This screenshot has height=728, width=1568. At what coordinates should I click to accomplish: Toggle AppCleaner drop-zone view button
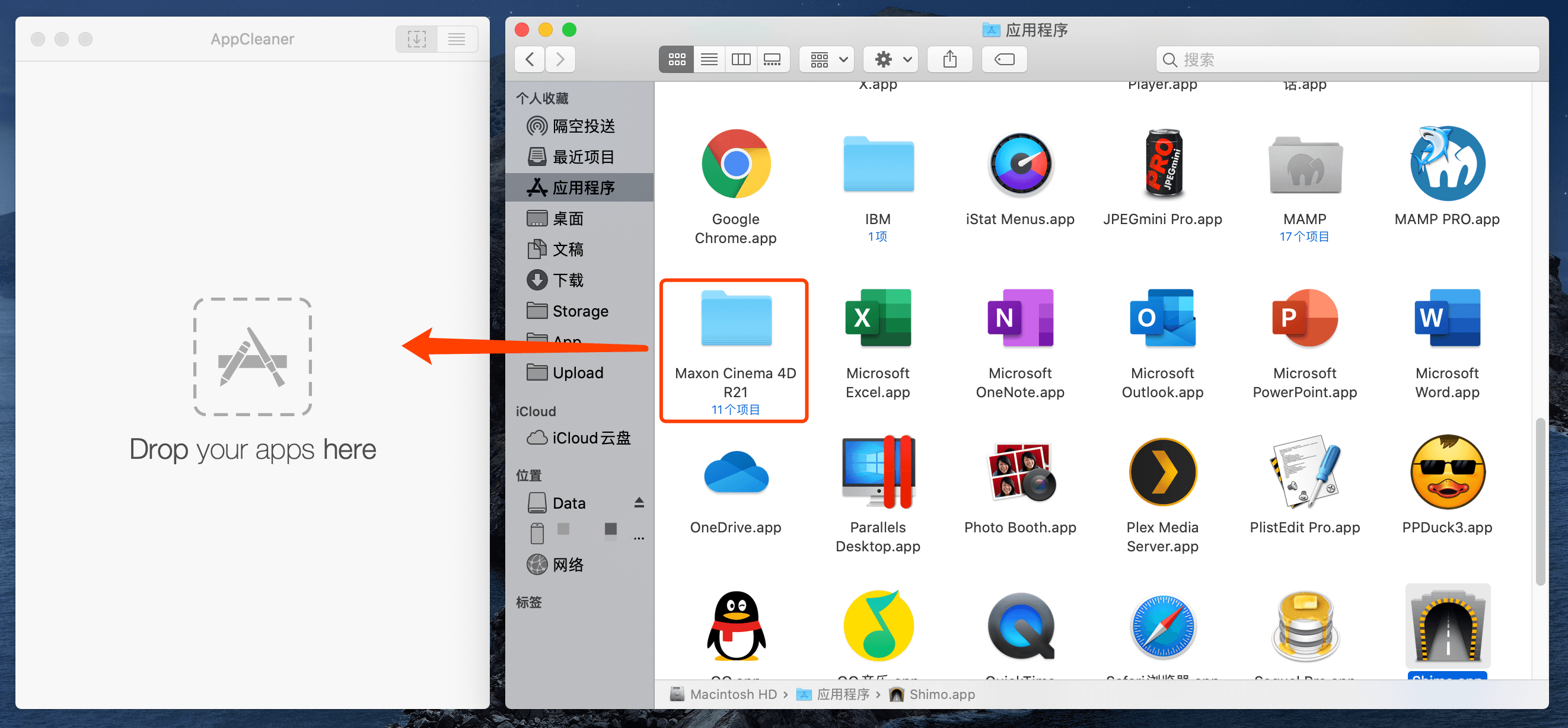point(416,39)
